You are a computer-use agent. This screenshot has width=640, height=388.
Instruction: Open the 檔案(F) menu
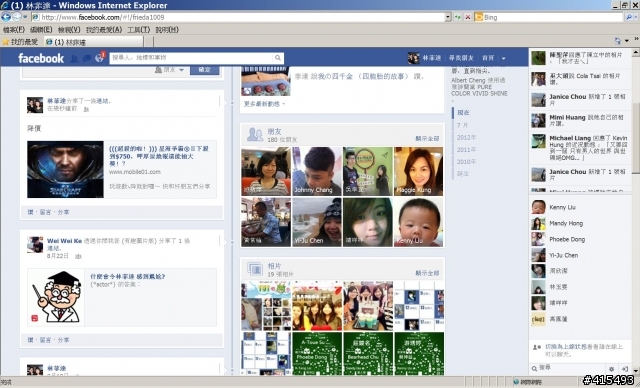click(x=13, y=30)
